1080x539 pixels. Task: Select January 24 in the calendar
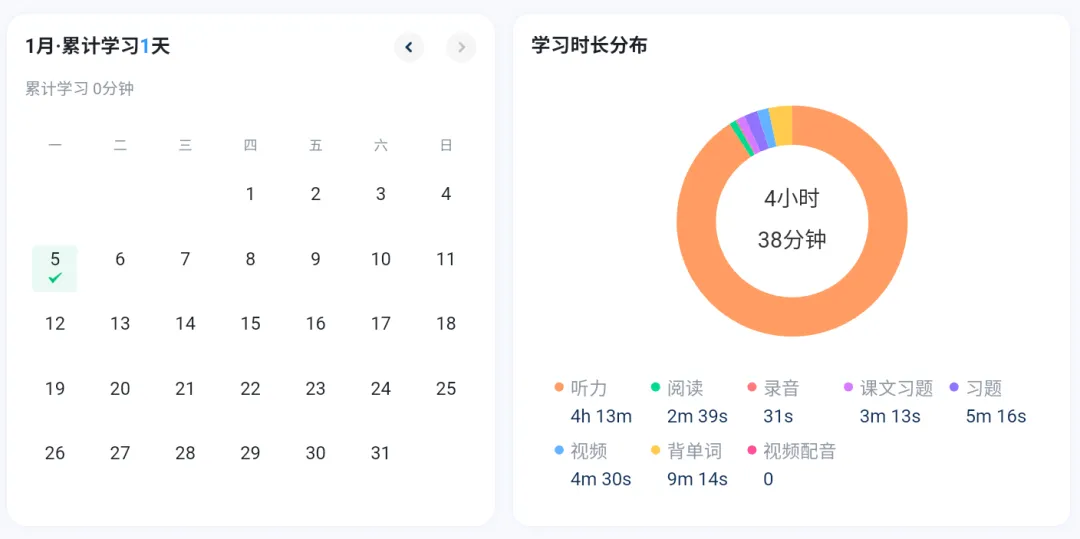(x=381, y=388)
